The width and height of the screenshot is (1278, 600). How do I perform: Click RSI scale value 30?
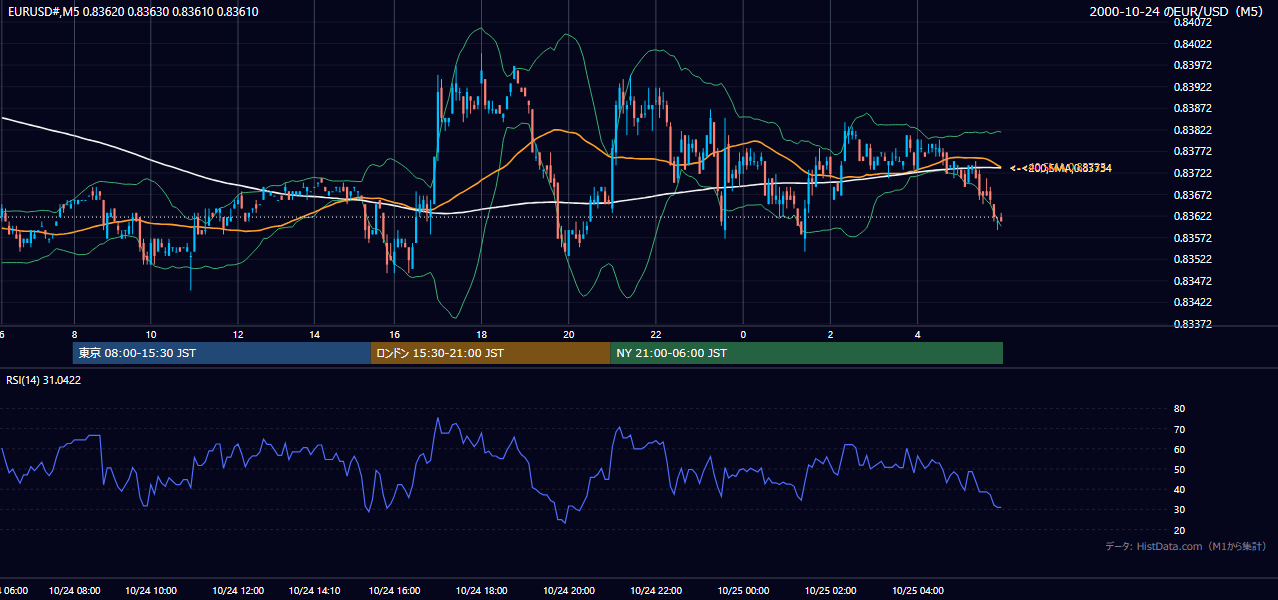1179,509
